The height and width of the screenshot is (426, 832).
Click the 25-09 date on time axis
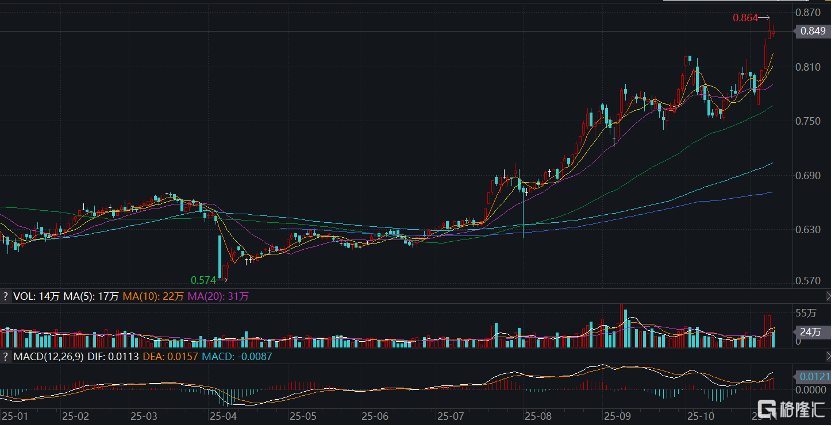[615, 414]
